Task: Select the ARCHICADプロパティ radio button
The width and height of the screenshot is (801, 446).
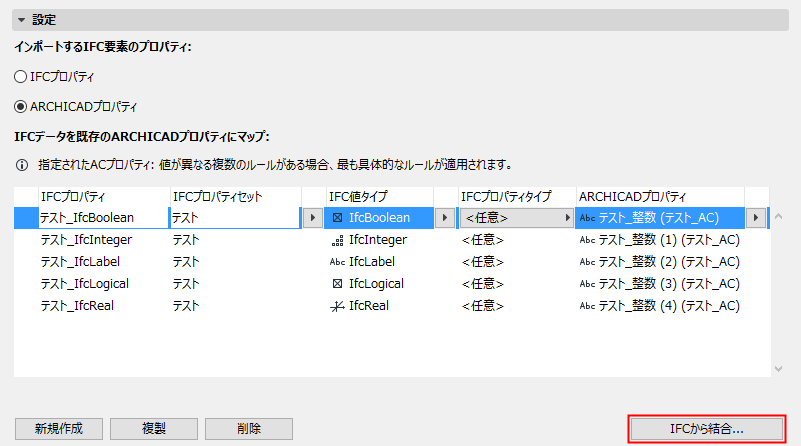Action: [20, 107]
